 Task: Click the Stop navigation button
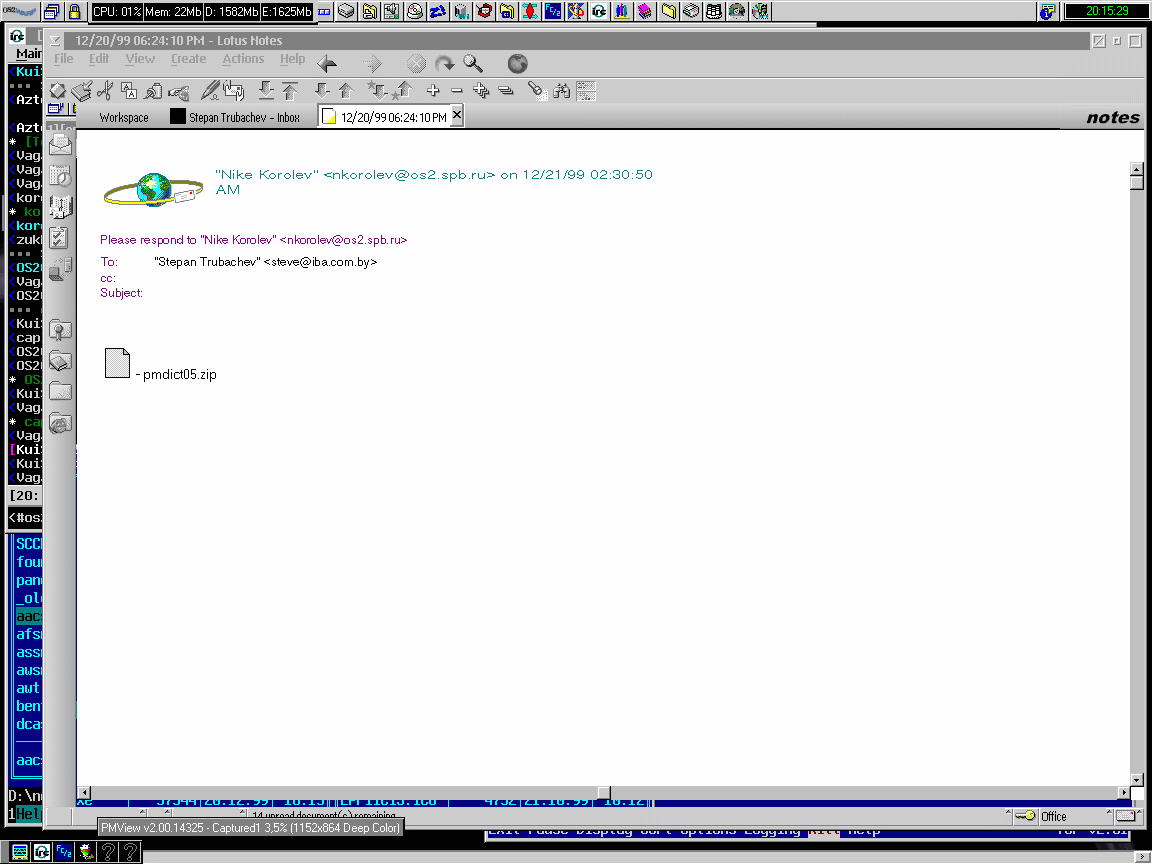point(416,64)
